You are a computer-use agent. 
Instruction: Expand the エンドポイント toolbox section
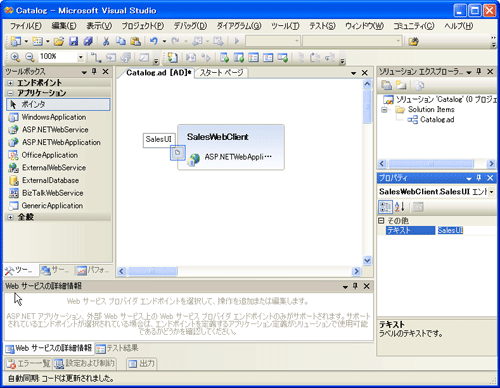(x=10, y=83)
